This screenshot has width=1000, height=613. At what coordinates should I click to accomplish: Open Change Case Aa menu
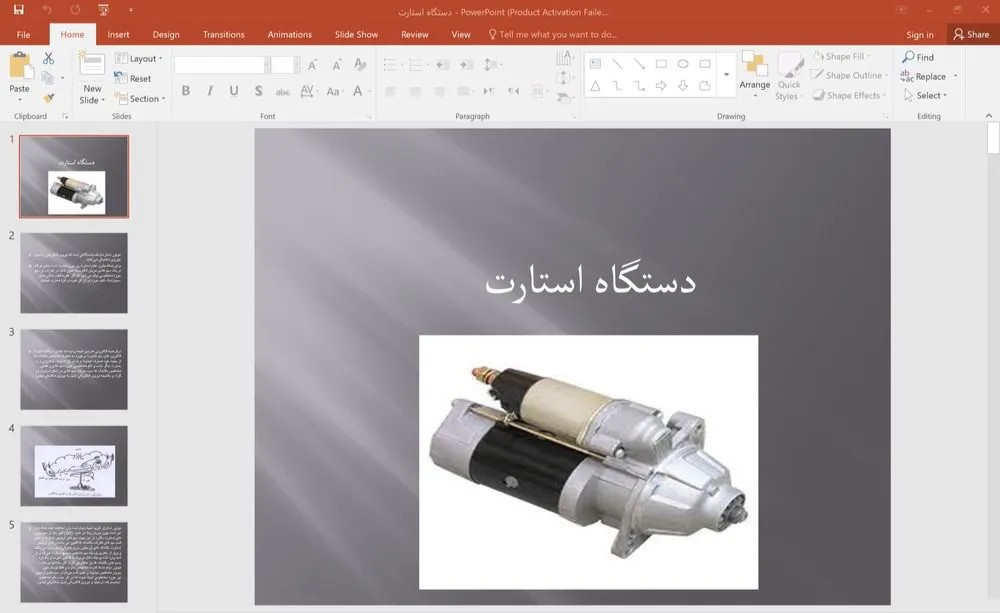[334, 91]
